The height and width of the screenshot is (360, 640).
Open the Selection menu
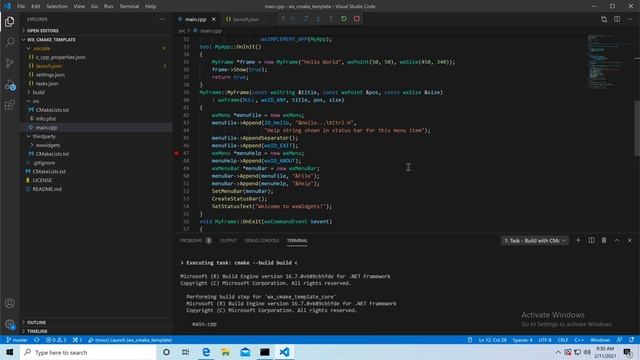click(x=57, y=6)
